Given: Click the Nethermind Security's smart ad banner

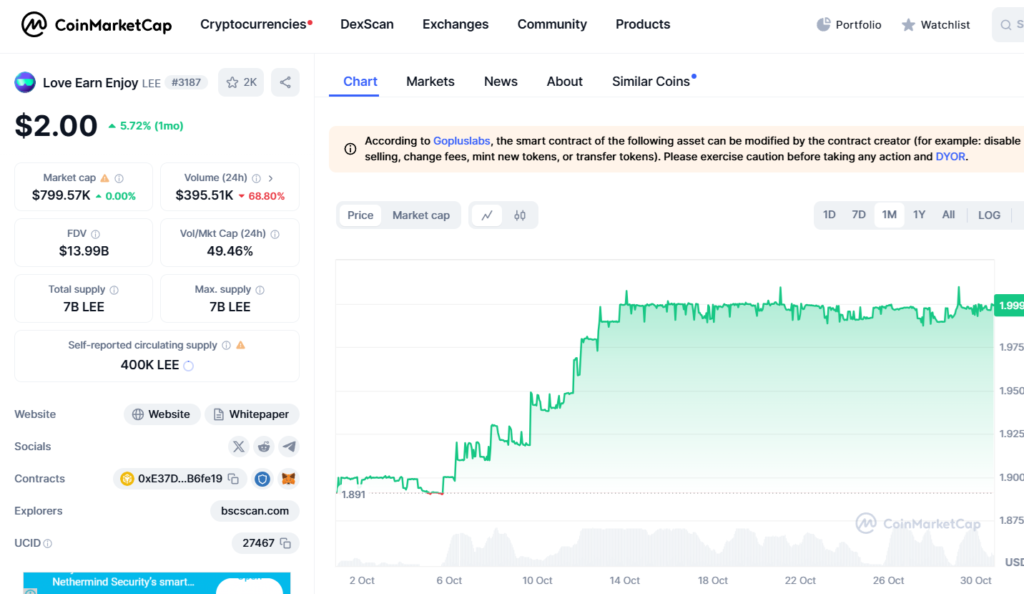Looking at the screenshot, I should coord(157,583).
